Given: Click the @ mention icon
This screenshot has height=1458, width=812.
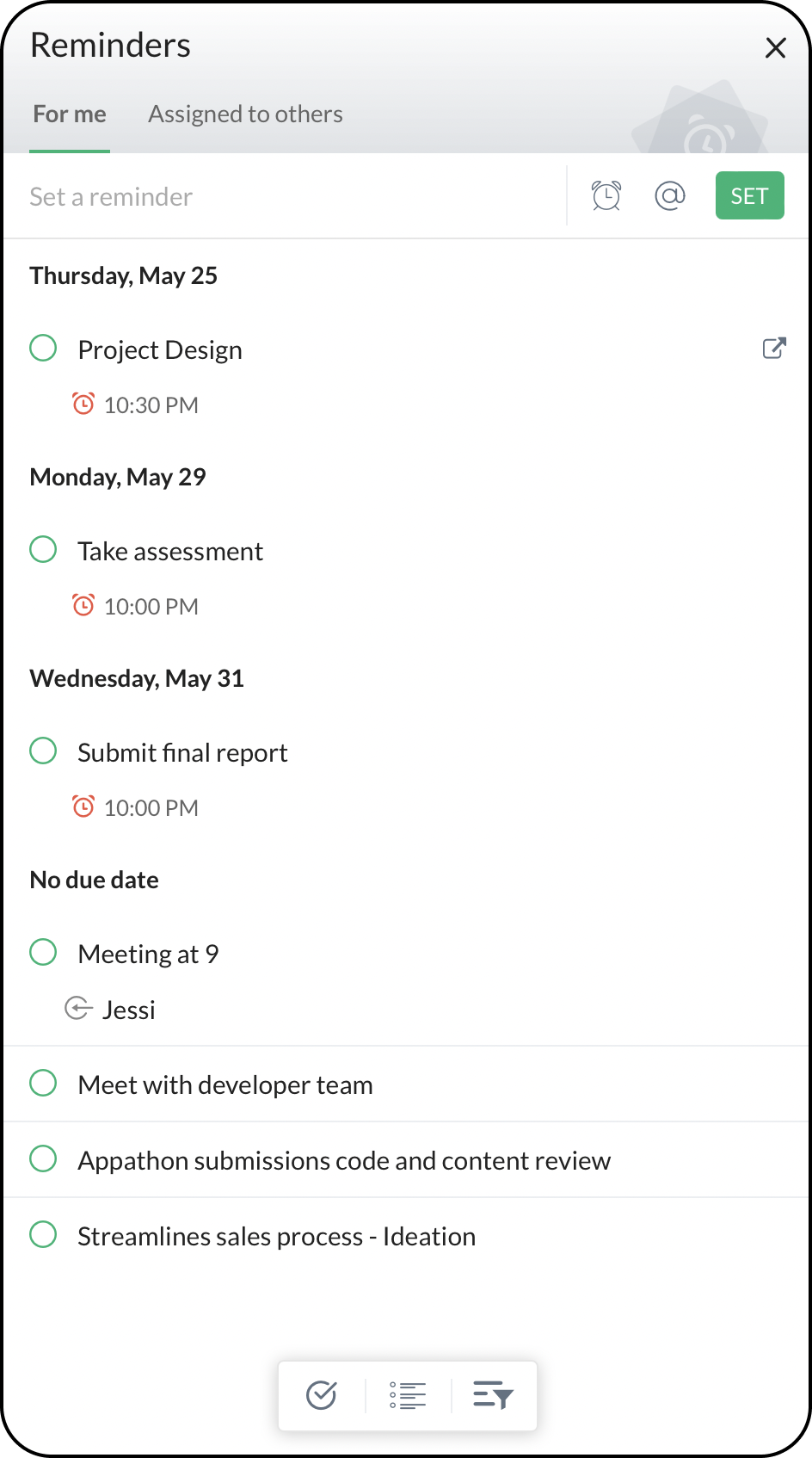Looking at the screenshot, I should click(669, 196).
